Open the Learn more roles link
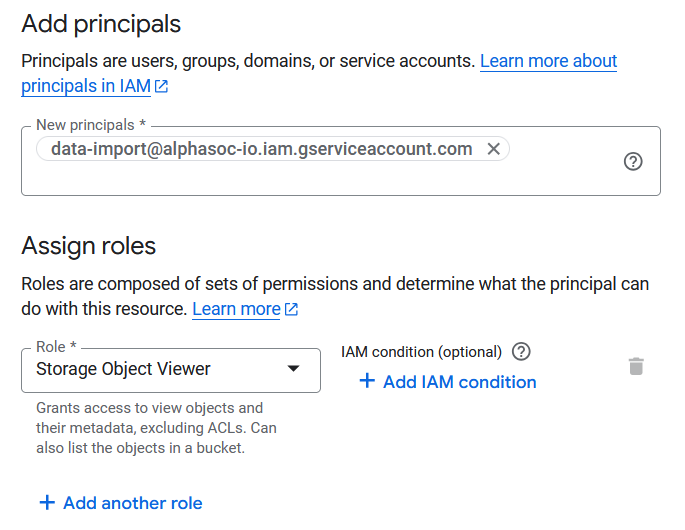685x530 pixels. click(236, 309)
